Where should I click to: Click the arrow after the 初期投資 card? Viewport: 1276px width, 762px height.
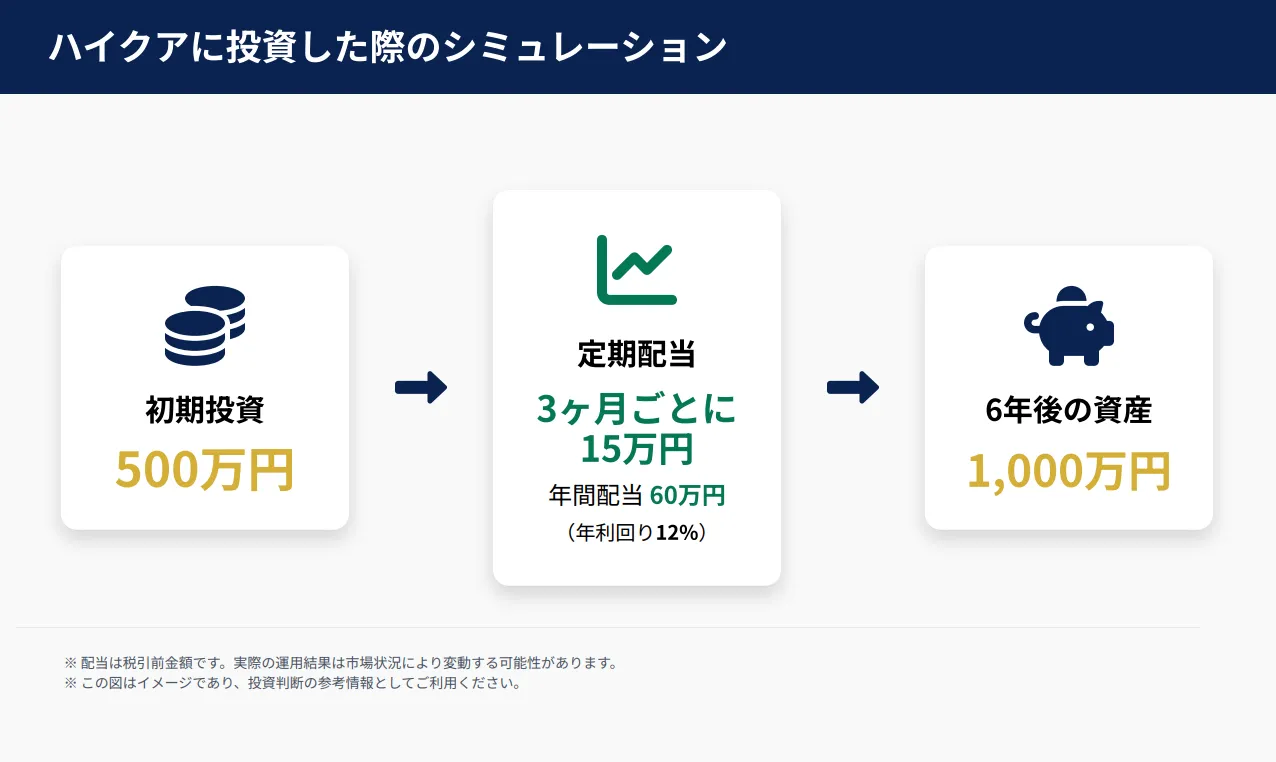(x=421, y=387)
